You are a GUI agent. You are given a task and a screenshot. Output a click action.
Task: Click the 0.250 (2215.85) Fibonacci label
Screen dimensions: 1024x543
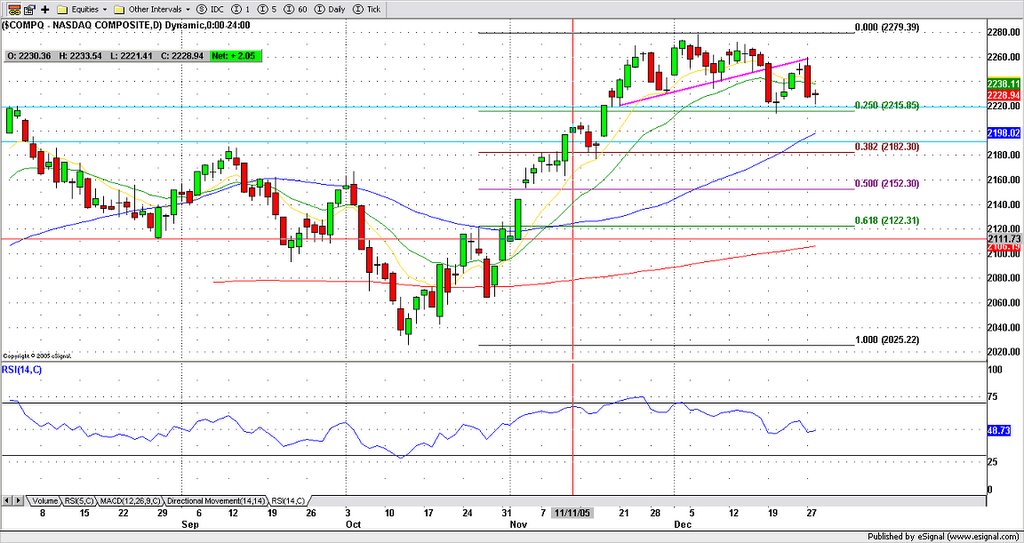coord(887,105)
